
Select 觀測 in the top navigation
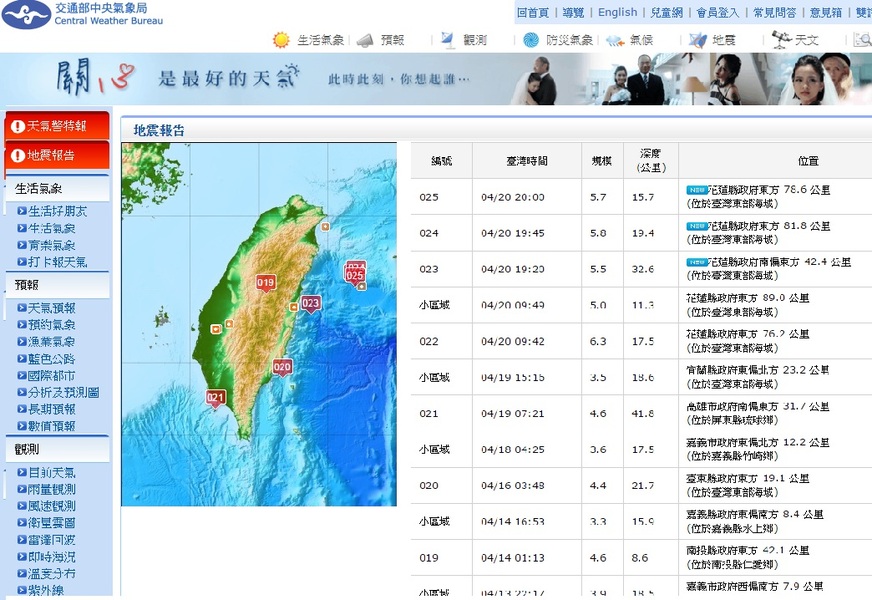474,40
